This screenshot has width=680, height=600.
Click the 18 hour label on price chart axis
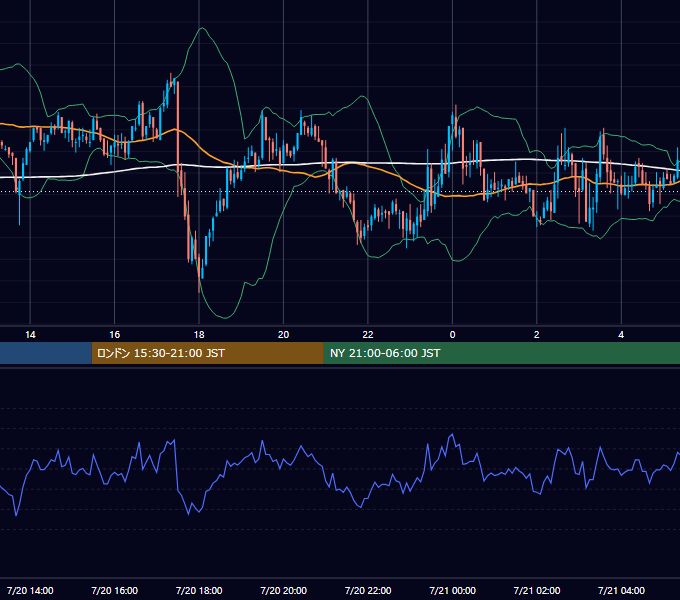click(x=199, y=335)
